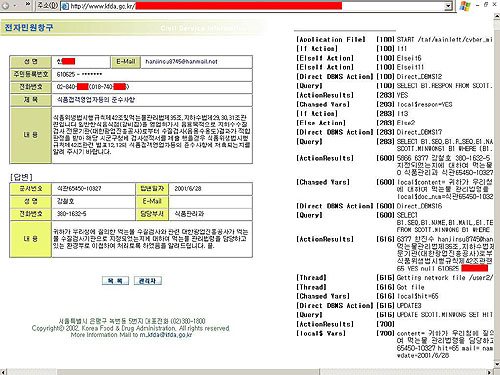Click the browser Back arrow button
500x375 pixels.
click(x=5, y=6)
